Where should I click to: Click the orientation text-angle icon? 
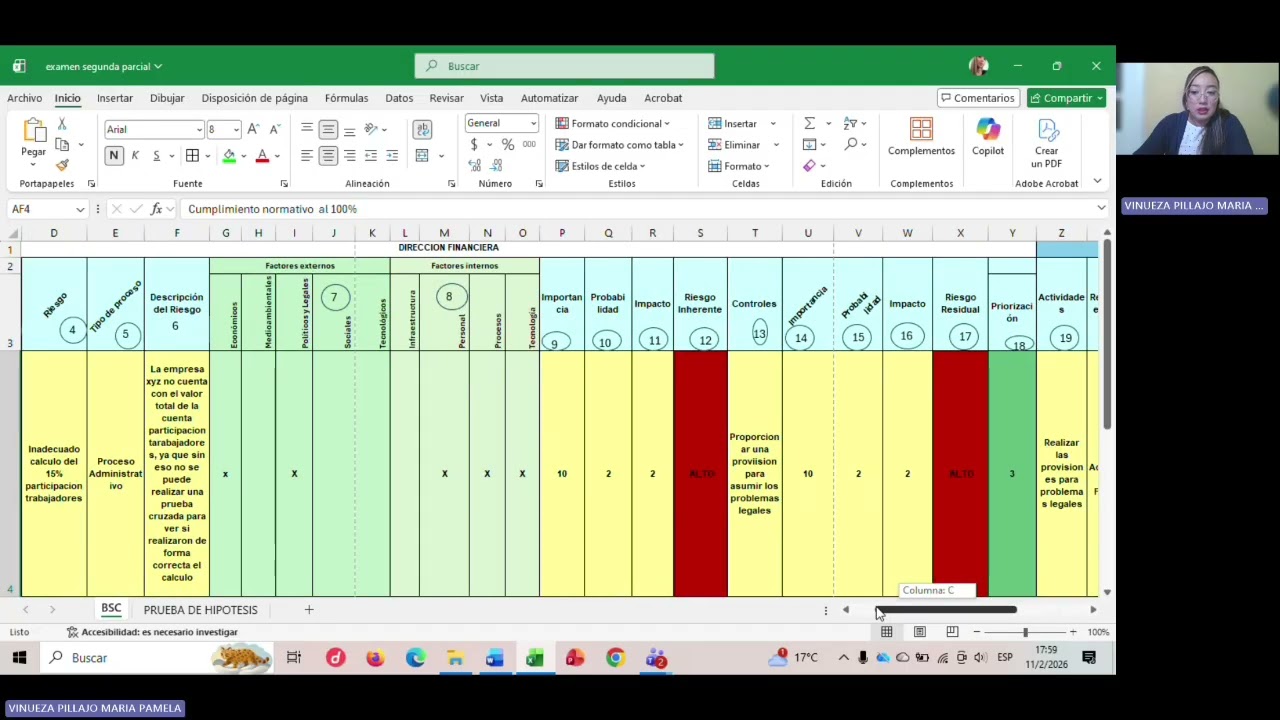(371, 129)
